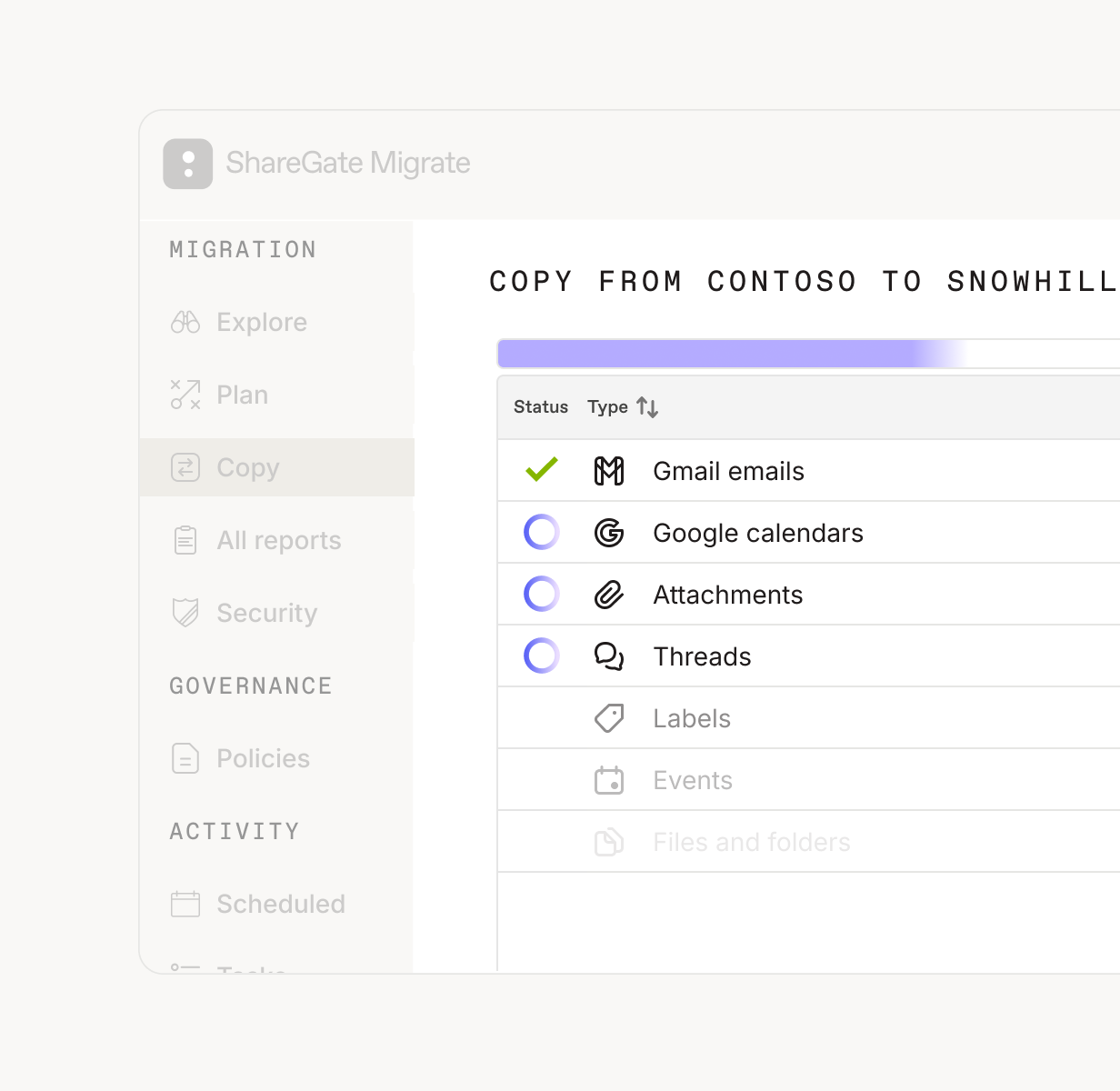Select the Gmail emails row text
The height and width of the screenshot is (1091, 1120).
click(x=729, y=471)
